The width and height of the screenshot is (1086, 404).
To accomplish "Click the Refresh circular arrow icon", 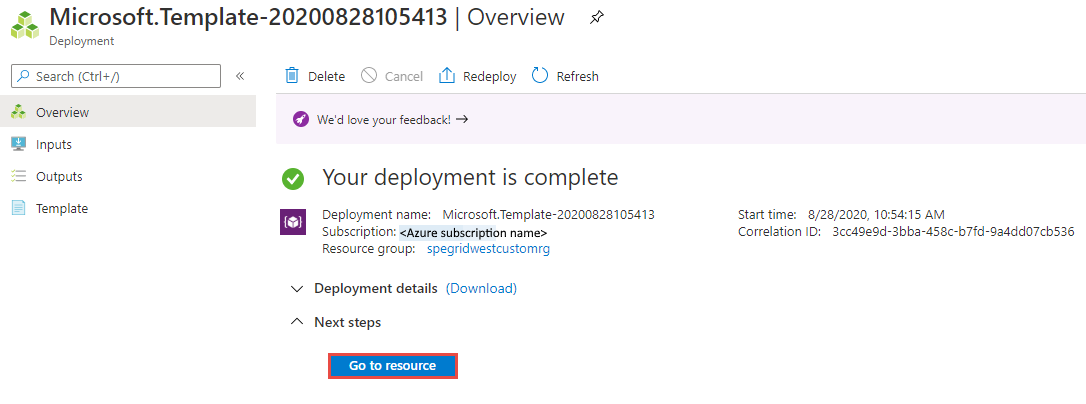I will (540, 76).
